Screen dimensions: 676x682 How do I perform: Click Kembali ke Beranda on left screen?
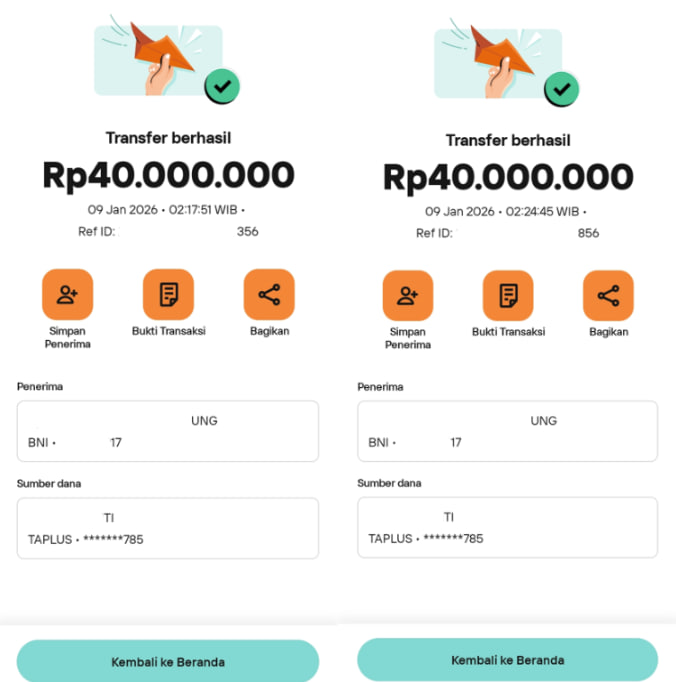(x=168, y=662)
